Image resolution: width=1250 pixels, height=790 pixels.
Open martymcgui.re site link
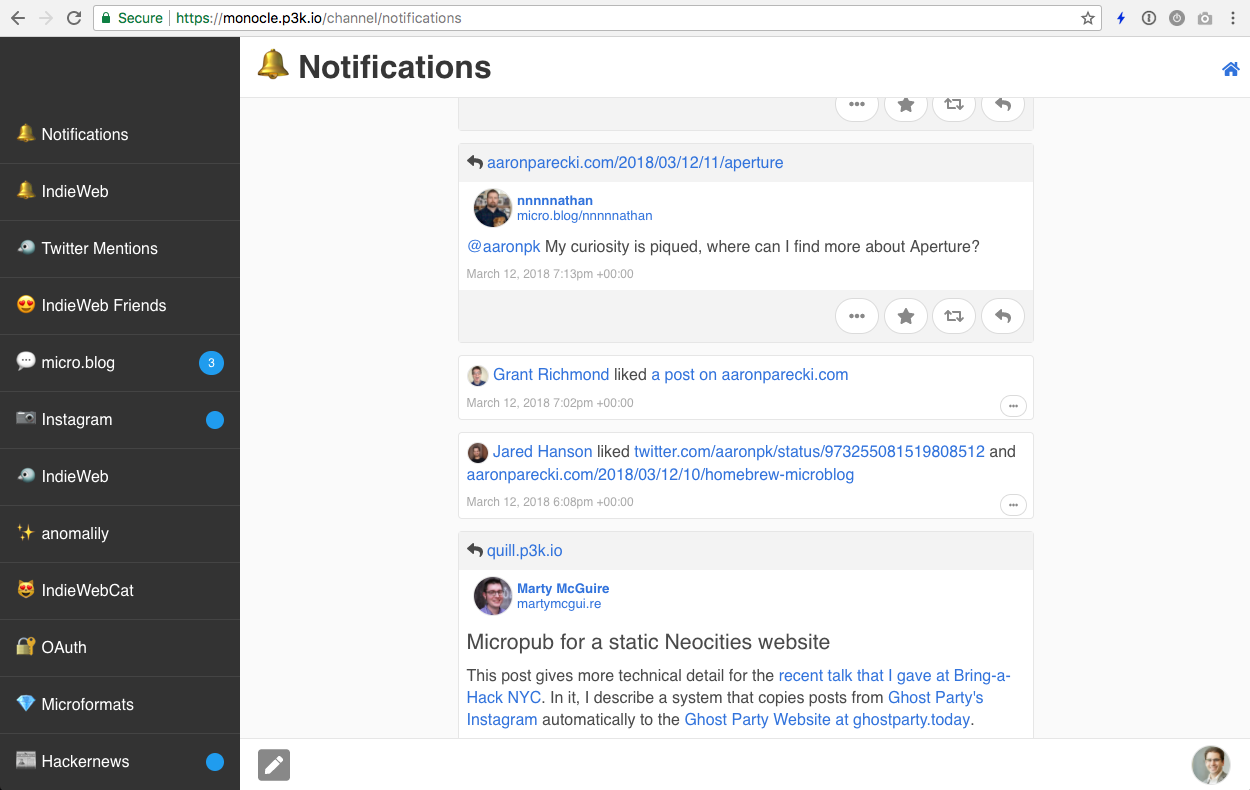tap(559, 603)
